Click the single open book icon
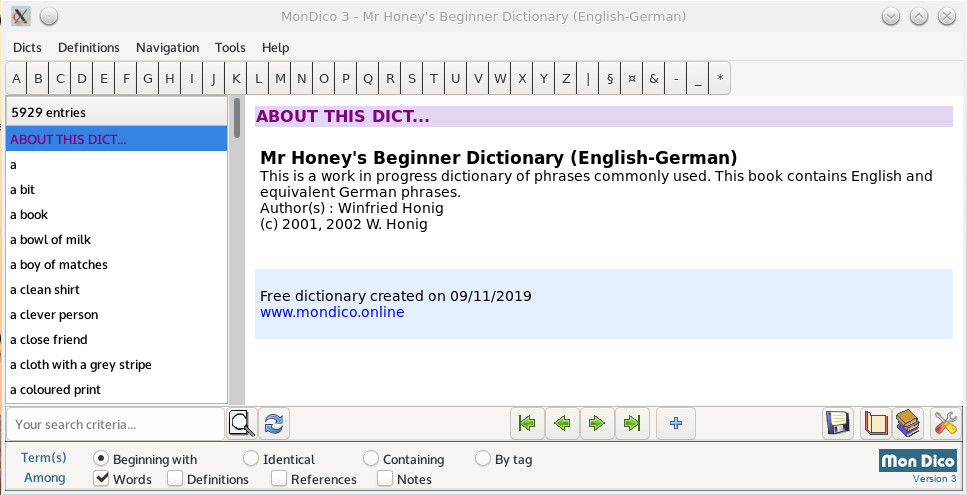The width and height of the screenshot is (967, 495). coord(876,423)
